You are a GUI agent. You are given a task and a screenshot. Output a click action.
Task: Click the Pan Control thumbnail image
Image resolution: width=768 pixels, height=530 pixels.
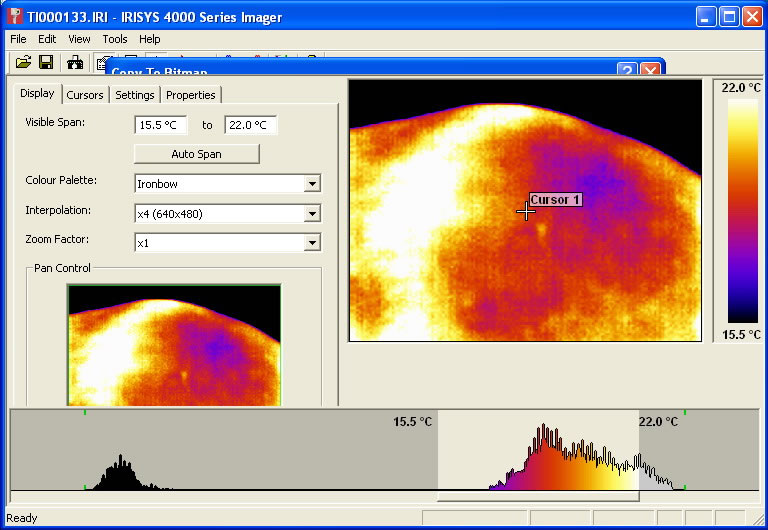tap(174, 345)
